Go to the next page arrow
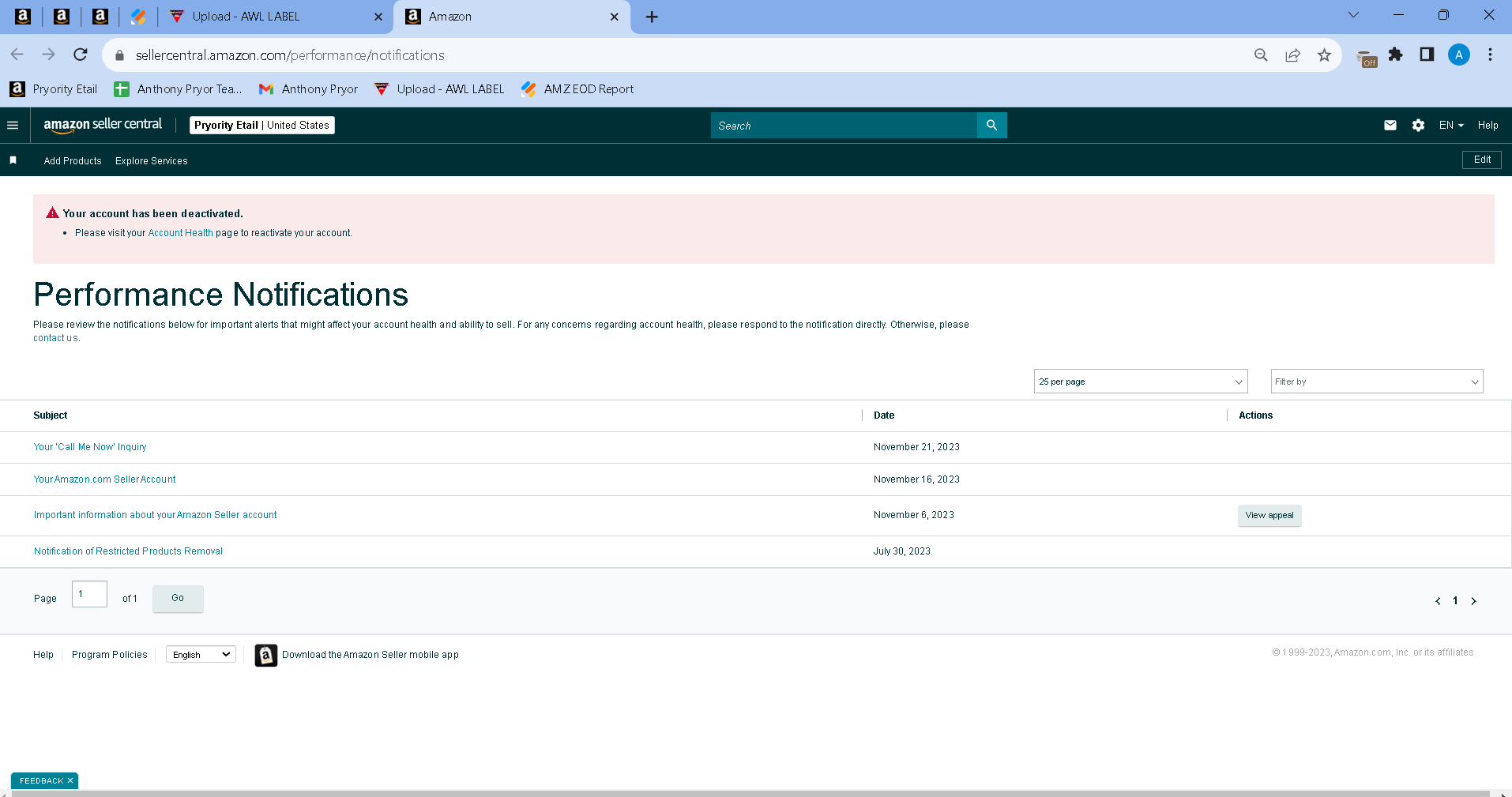The height and width of the screenshot is (797, 1512). [1473, 601]
